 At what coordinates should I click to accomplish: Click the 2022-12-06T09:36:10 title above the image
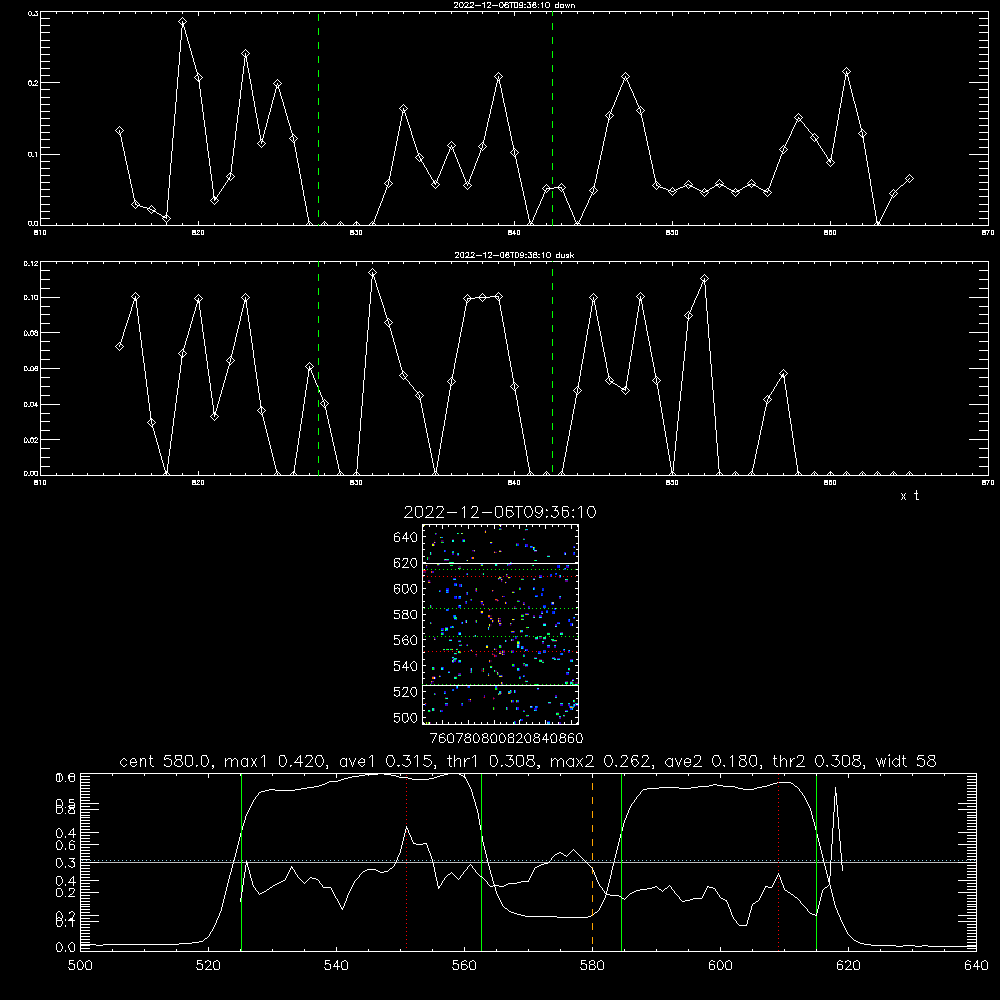pyautogui.click(x=500, y=512)
